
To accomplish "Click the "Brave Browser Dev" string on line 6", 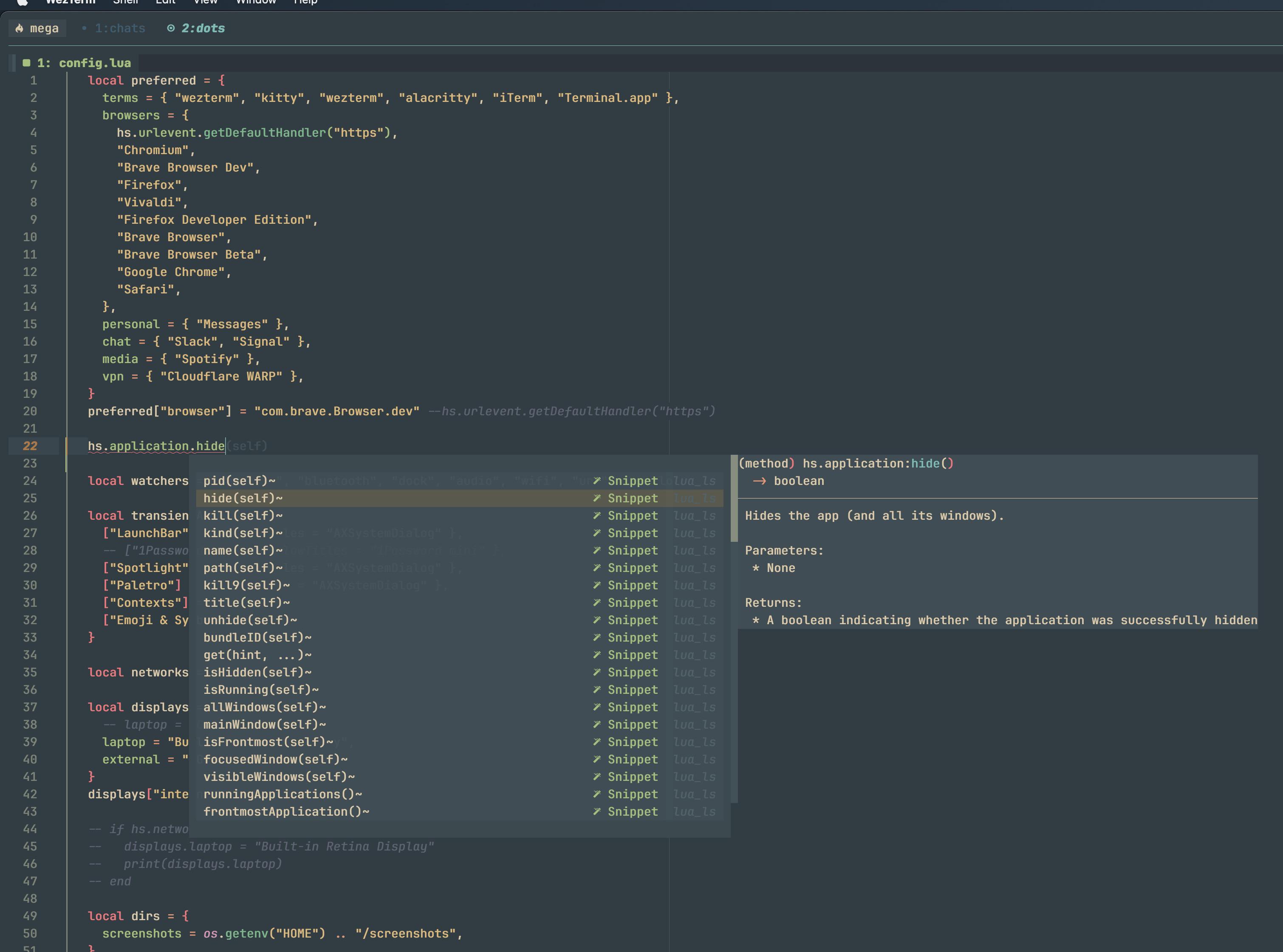I will tap(185, 168).
